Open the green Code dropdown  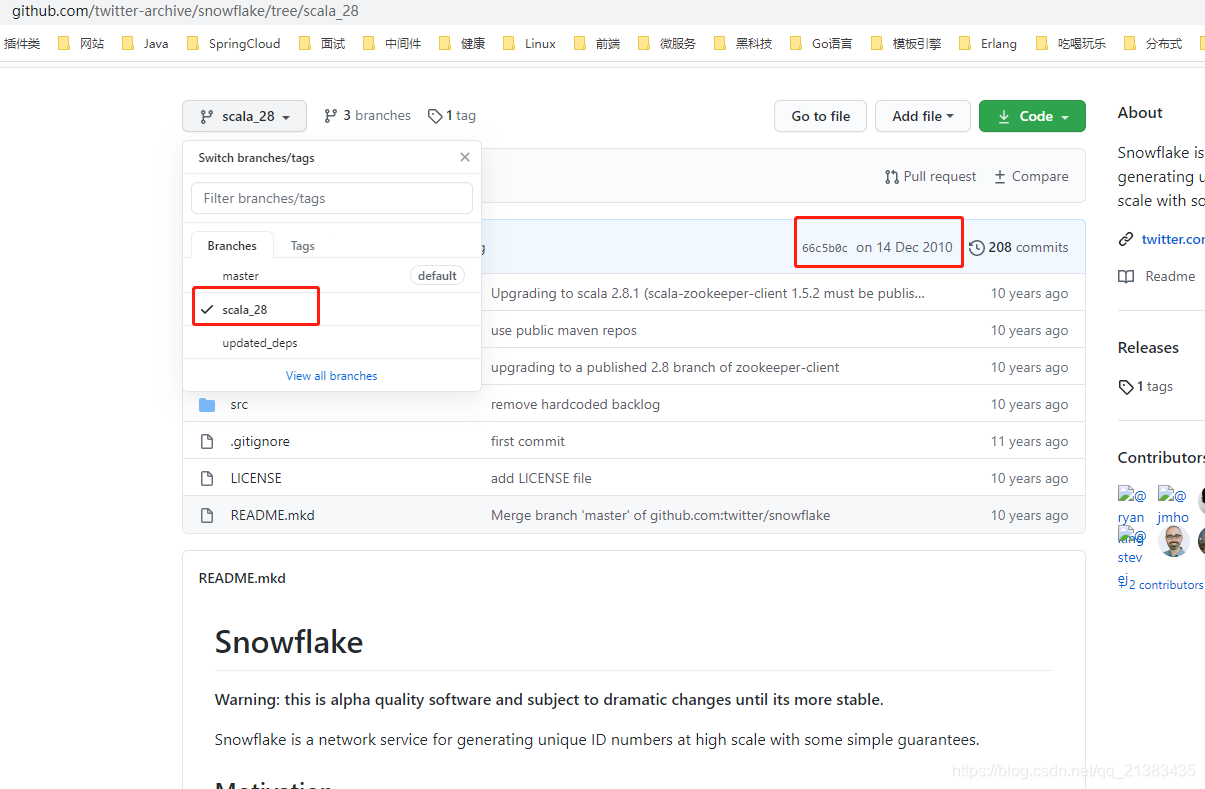coord(1032,116)
